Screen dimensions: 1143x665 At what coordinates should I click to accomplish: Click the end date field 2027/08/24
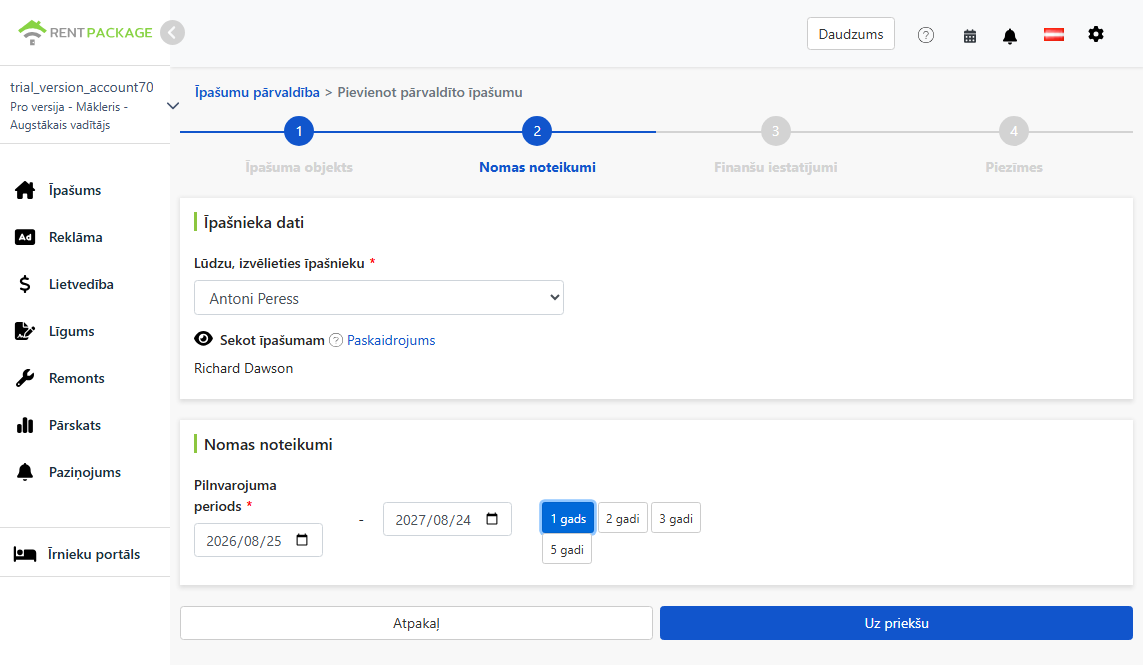tap(447, 519)
